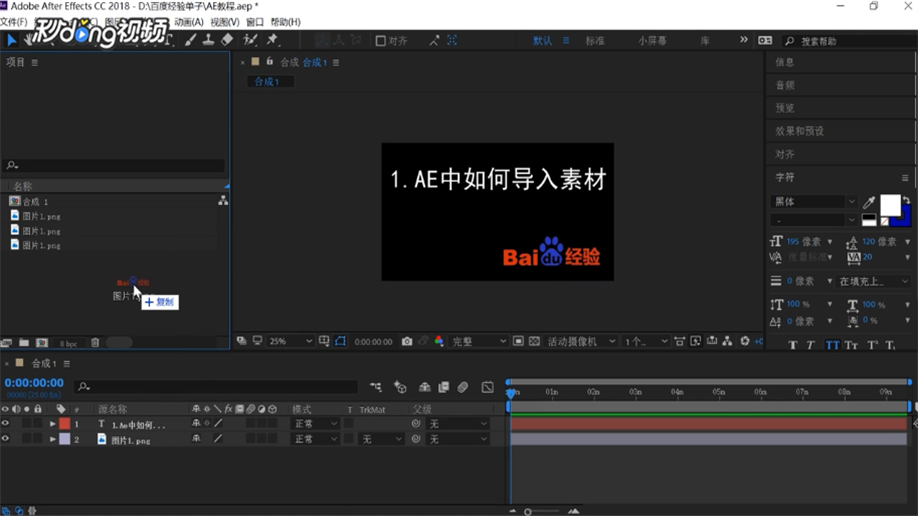Select the Clone Stamp tool
The height and width of the screenshot is (516, 918).
click(x=208, y=40)
